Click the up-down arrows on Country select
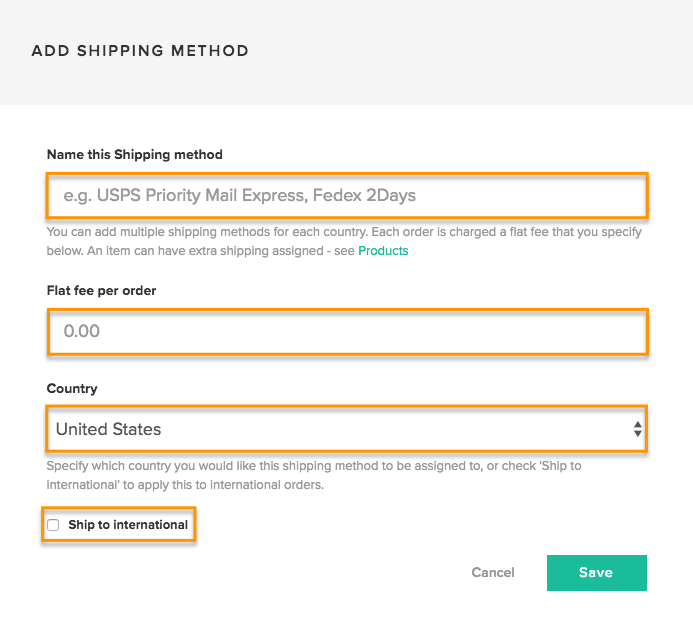 (637, 429)
